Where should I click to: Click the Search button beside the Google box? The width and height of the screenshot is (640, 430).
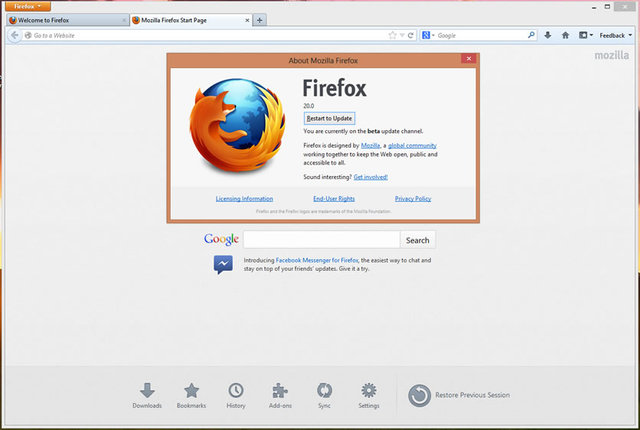click(x=418, y=240)
